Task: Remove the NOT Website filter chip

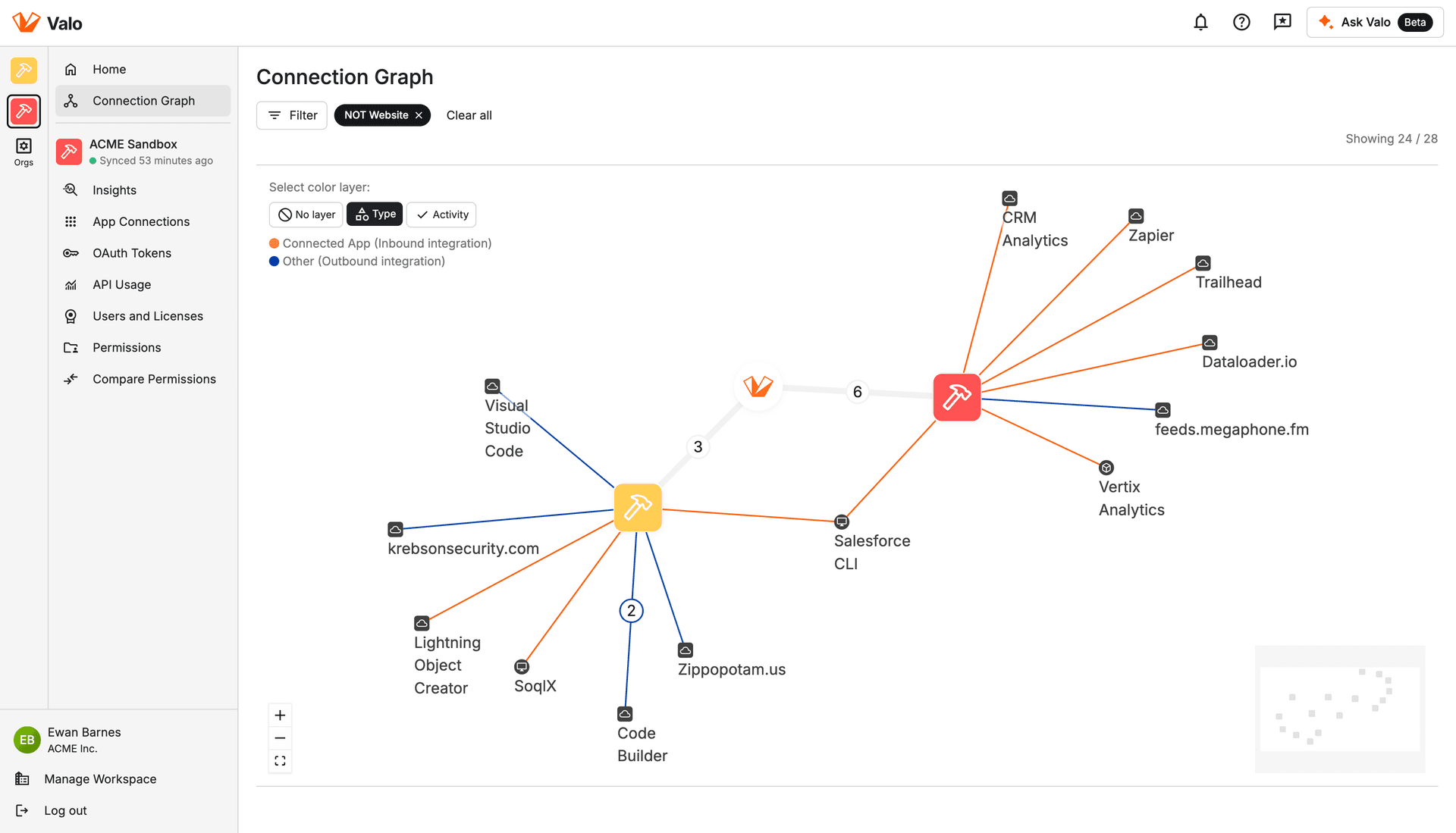Action: [419, 115]
